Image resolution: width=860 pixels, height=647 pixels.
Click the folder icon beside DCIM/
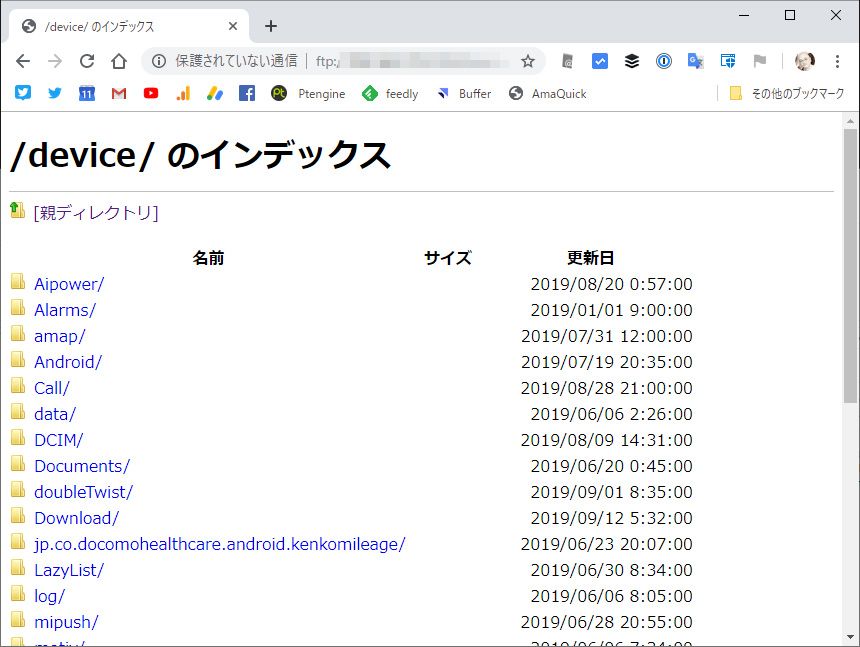(x=18, y=438)
